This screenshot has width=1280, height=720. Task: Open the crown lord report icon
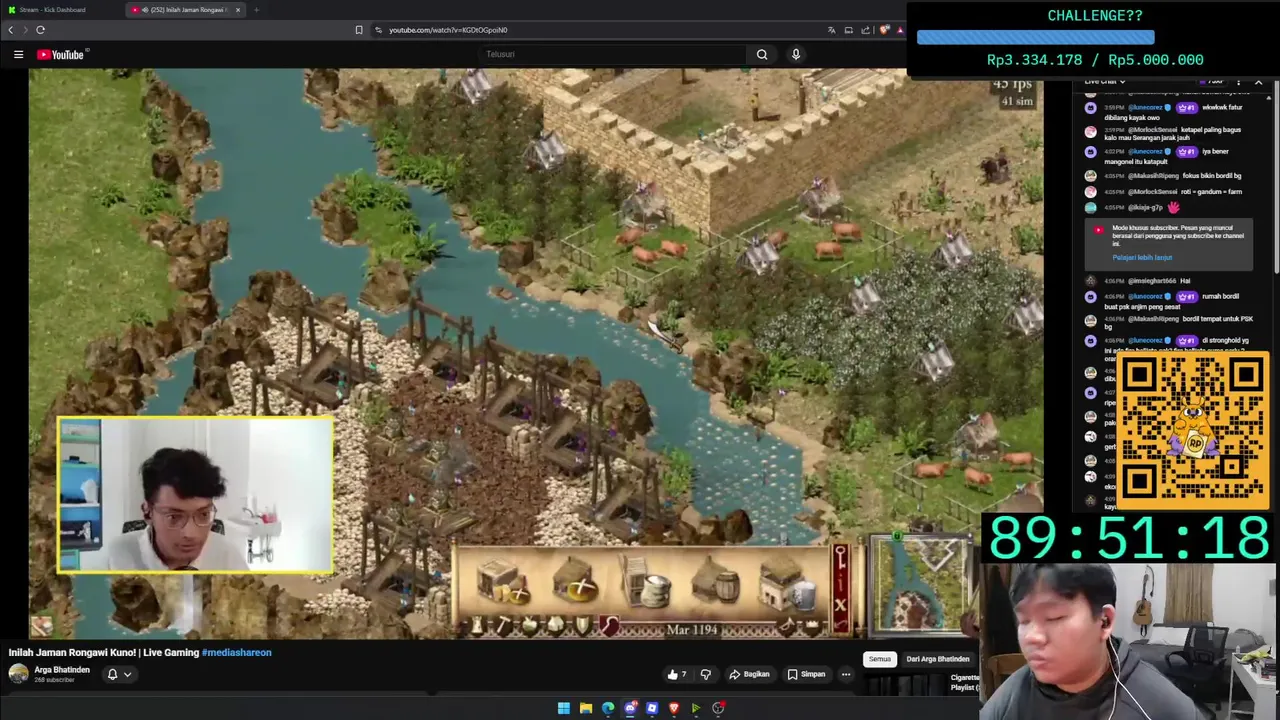[811, 626]
